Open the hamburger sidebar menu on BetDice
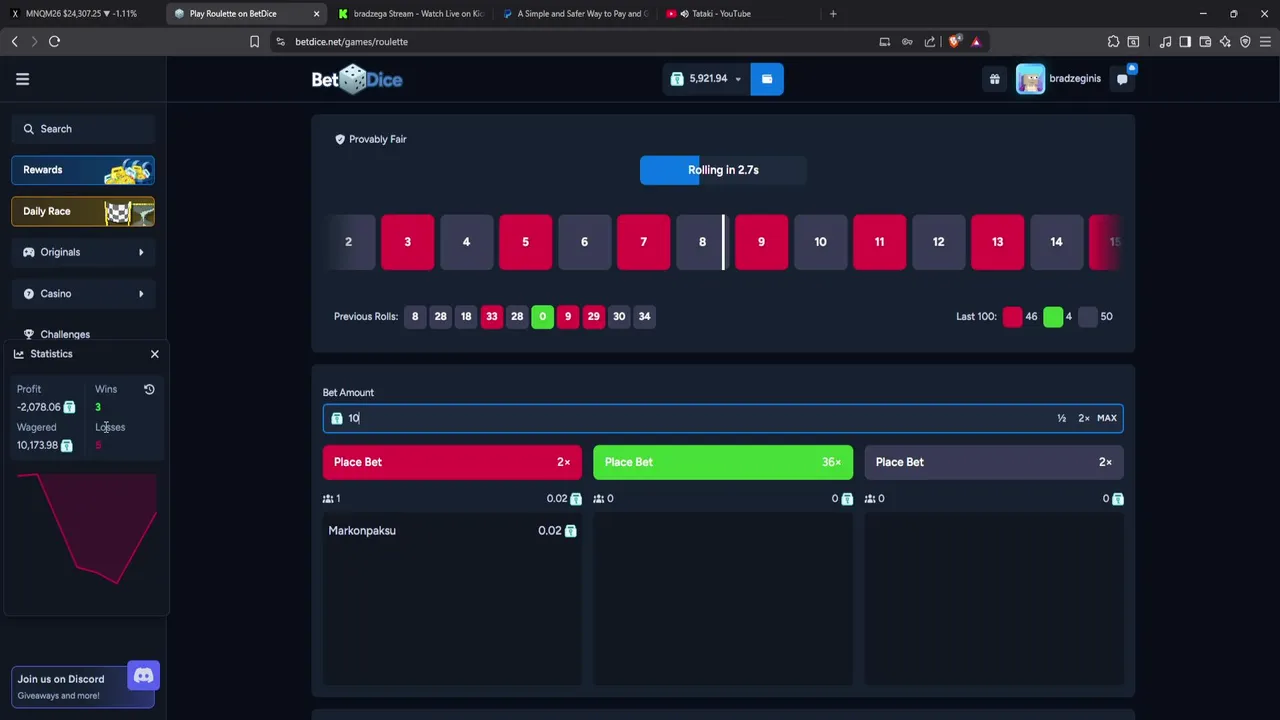 click(x=22, y=79)
